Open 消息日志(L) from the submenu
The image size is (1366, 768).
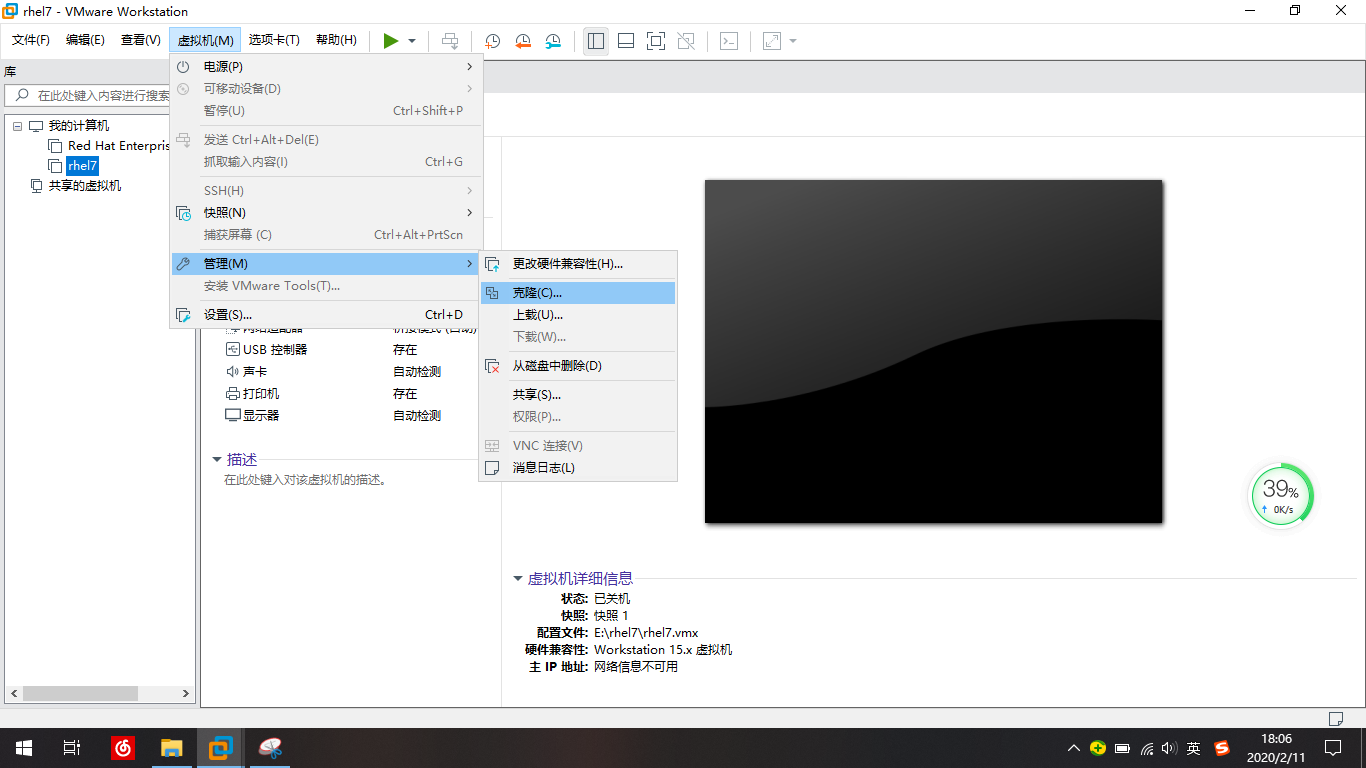coord(578,468)
